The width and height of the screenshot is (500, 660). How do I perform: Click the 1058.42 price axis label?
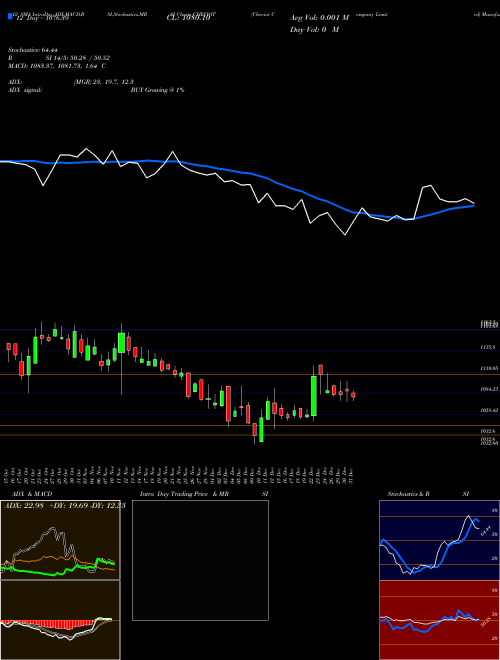489,410
